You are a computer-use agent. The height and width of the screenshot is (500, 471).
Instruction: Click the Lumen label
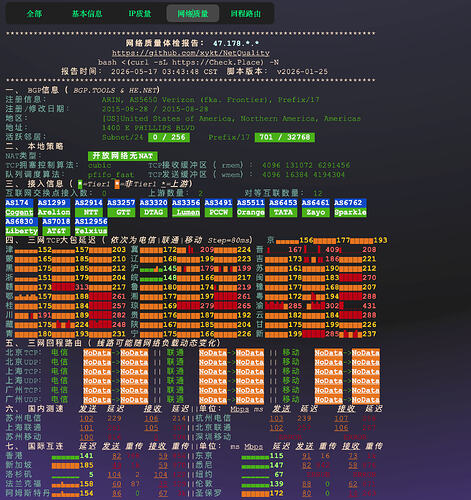click(186, 212)
